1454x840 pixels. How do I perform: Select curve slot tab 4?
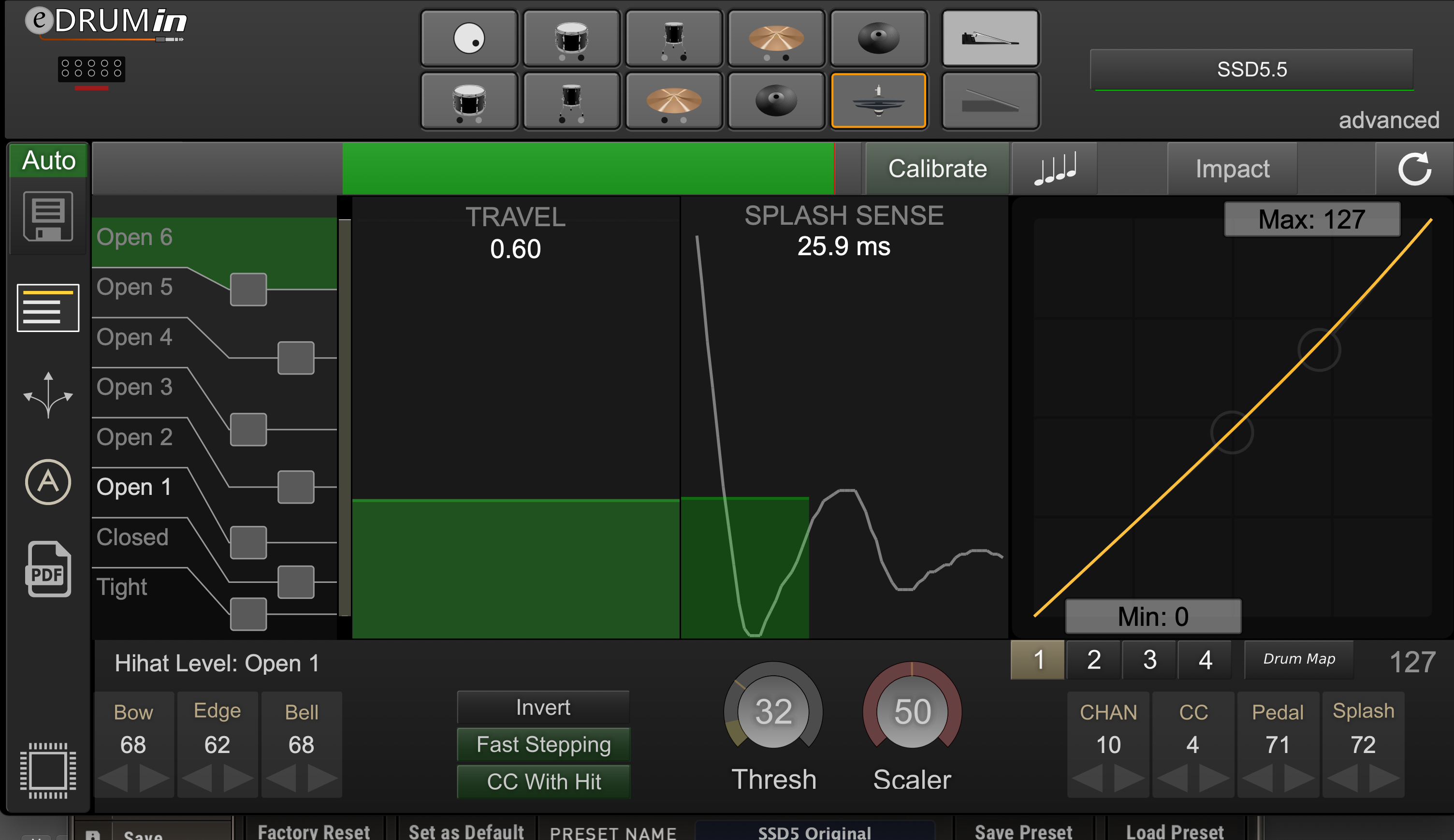[1206, 659]
